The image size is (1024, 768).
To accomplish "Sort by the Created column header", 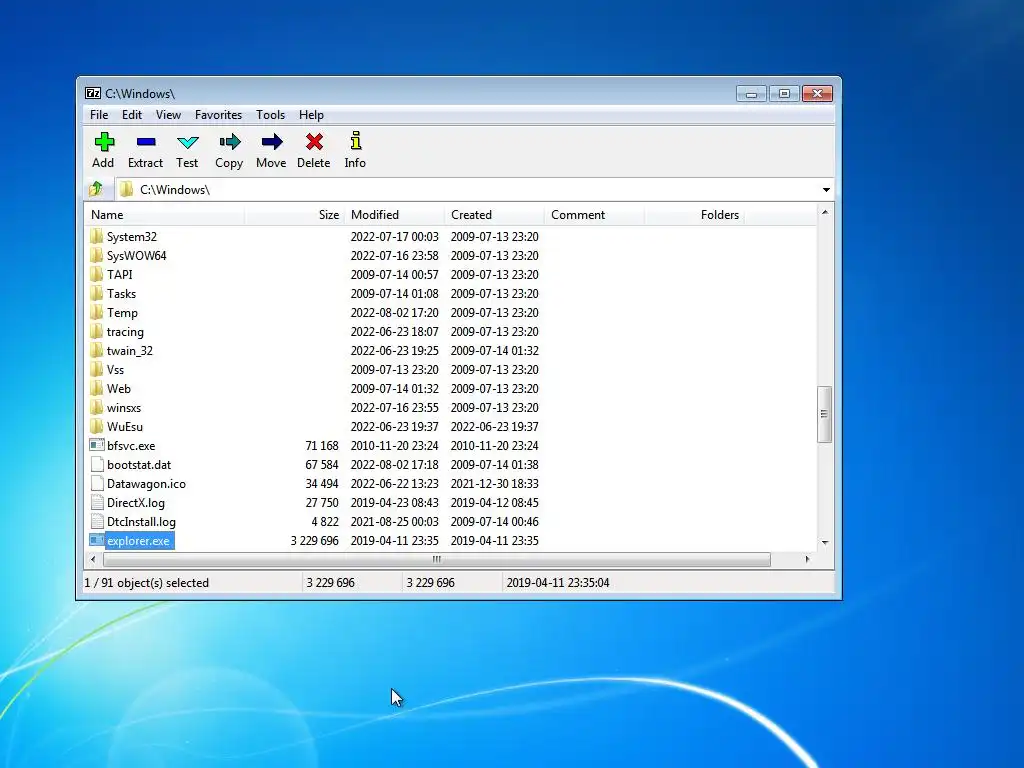I will coord(494,215).
